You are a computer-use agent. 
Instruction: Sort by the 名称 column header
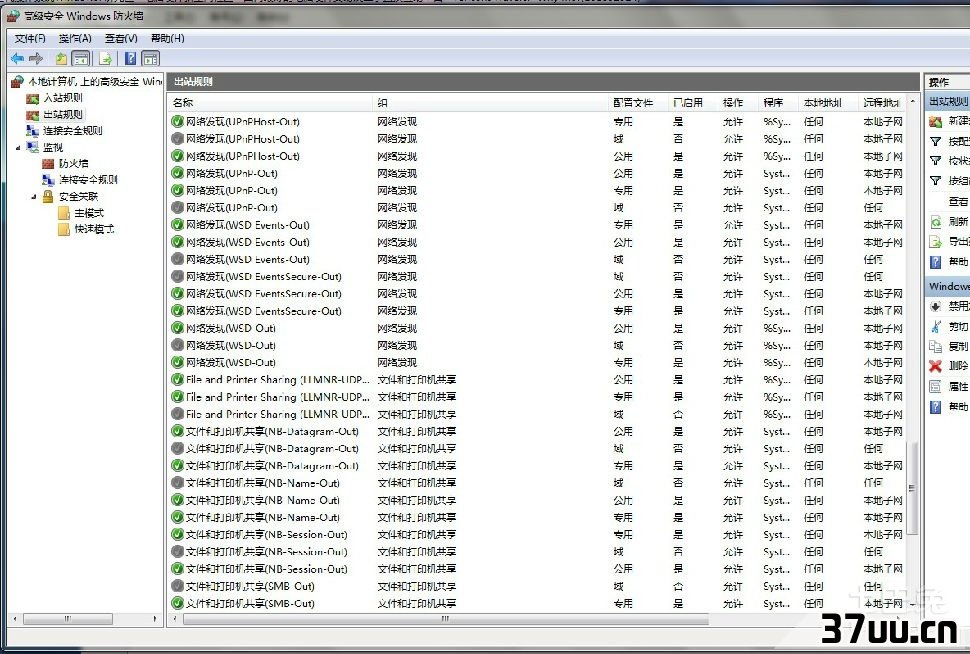tap(270, 103)
